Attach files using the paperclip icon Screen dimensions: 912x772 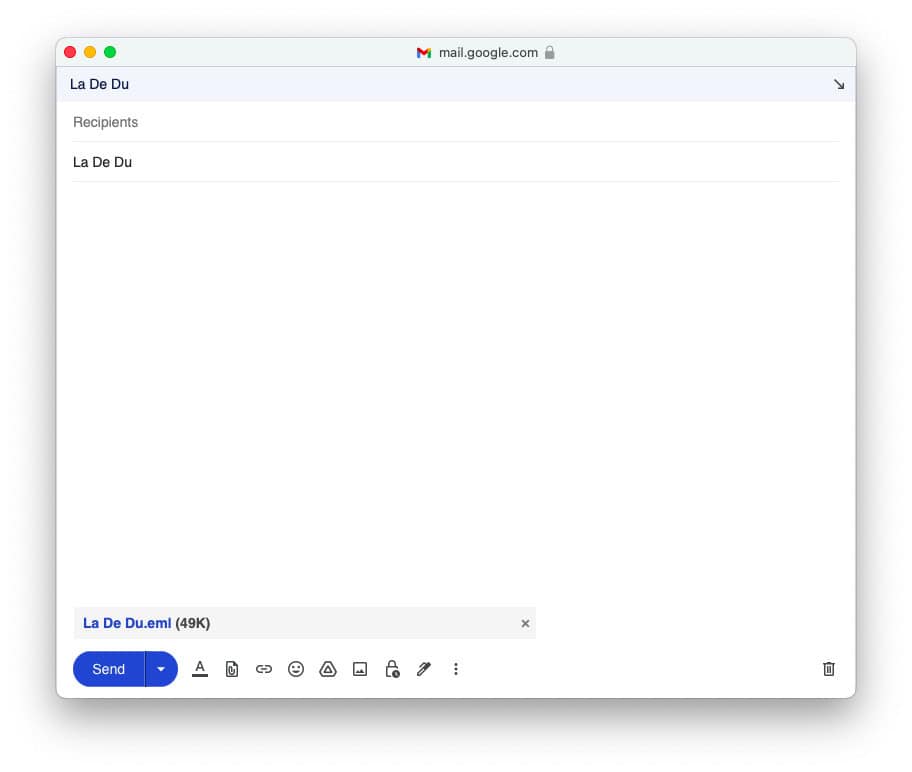click(x=232, y=669)
